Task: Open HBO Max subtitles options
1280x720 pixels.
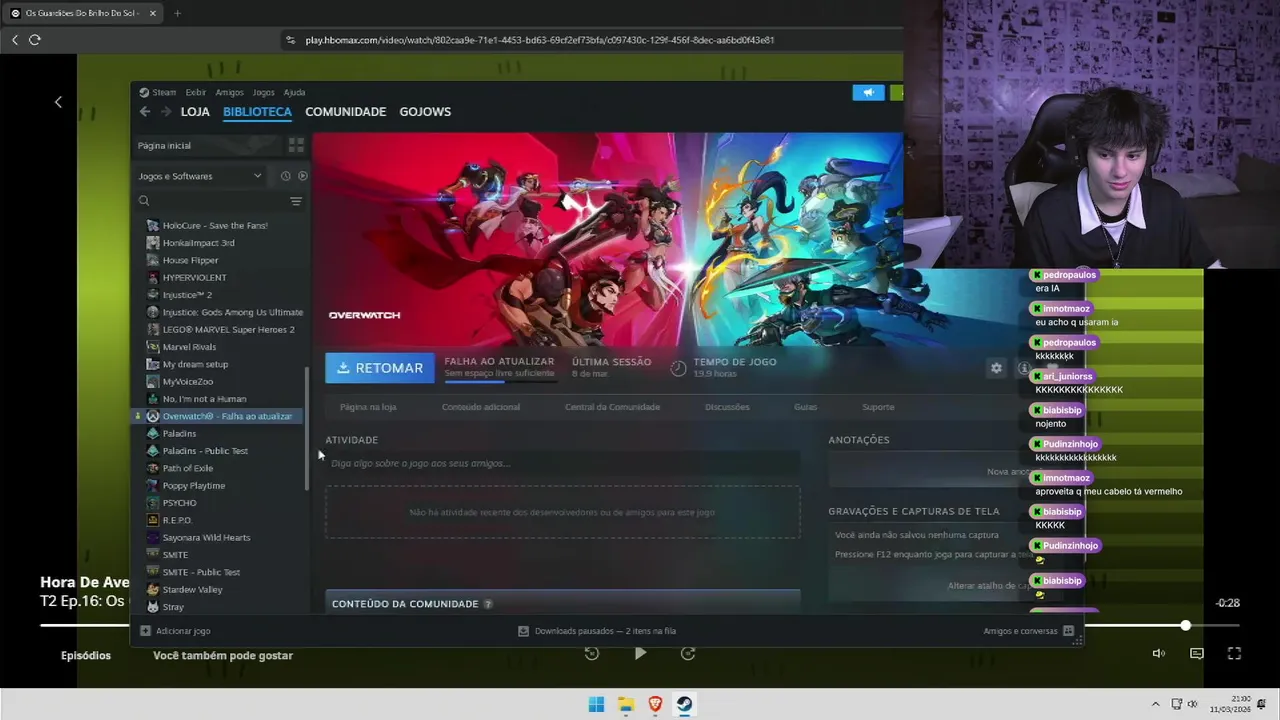Action: pos(1196,654)
